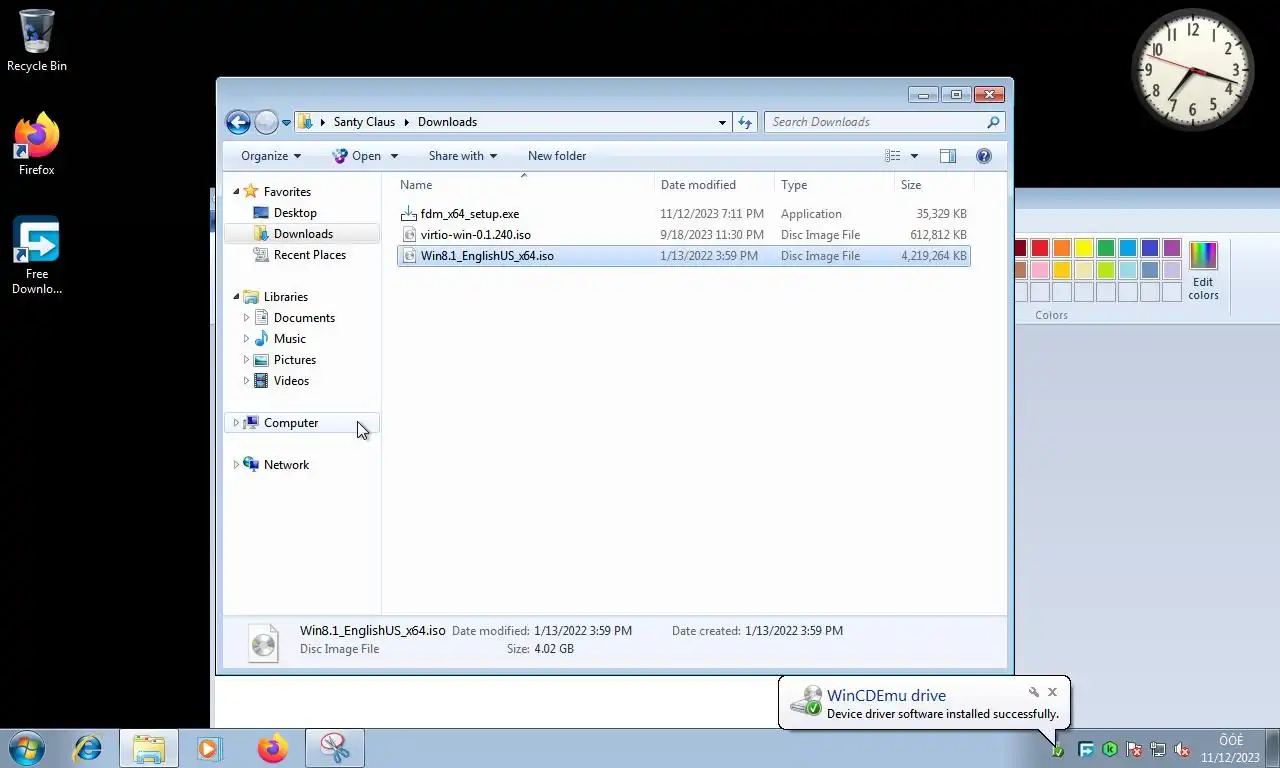This screenshot has height=768, width=1280.
Task: Expand the Documents library
Action: click(246, 318)
